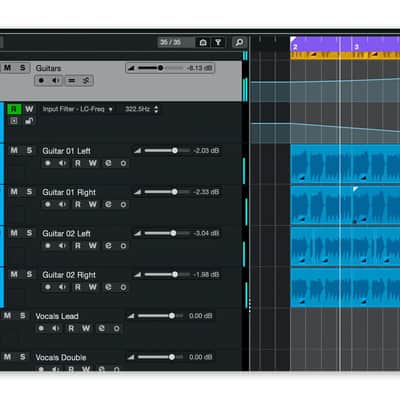Image resolution: width=400 pixels, height=400 pixels.
Task: Open channel settings (e) for Vocals Lead
Action: point(101,328)
